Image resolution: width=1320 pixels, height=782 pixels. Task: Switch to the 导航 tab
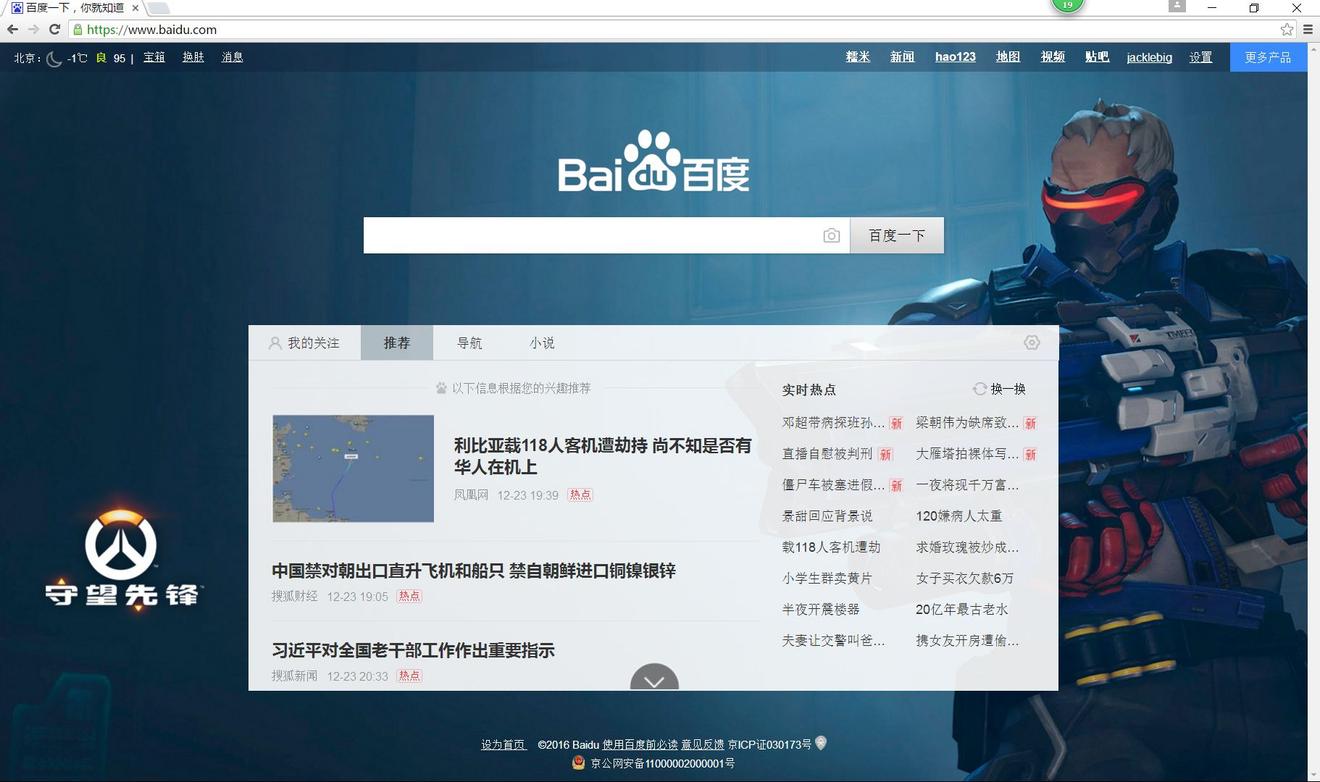coord(469,343)
